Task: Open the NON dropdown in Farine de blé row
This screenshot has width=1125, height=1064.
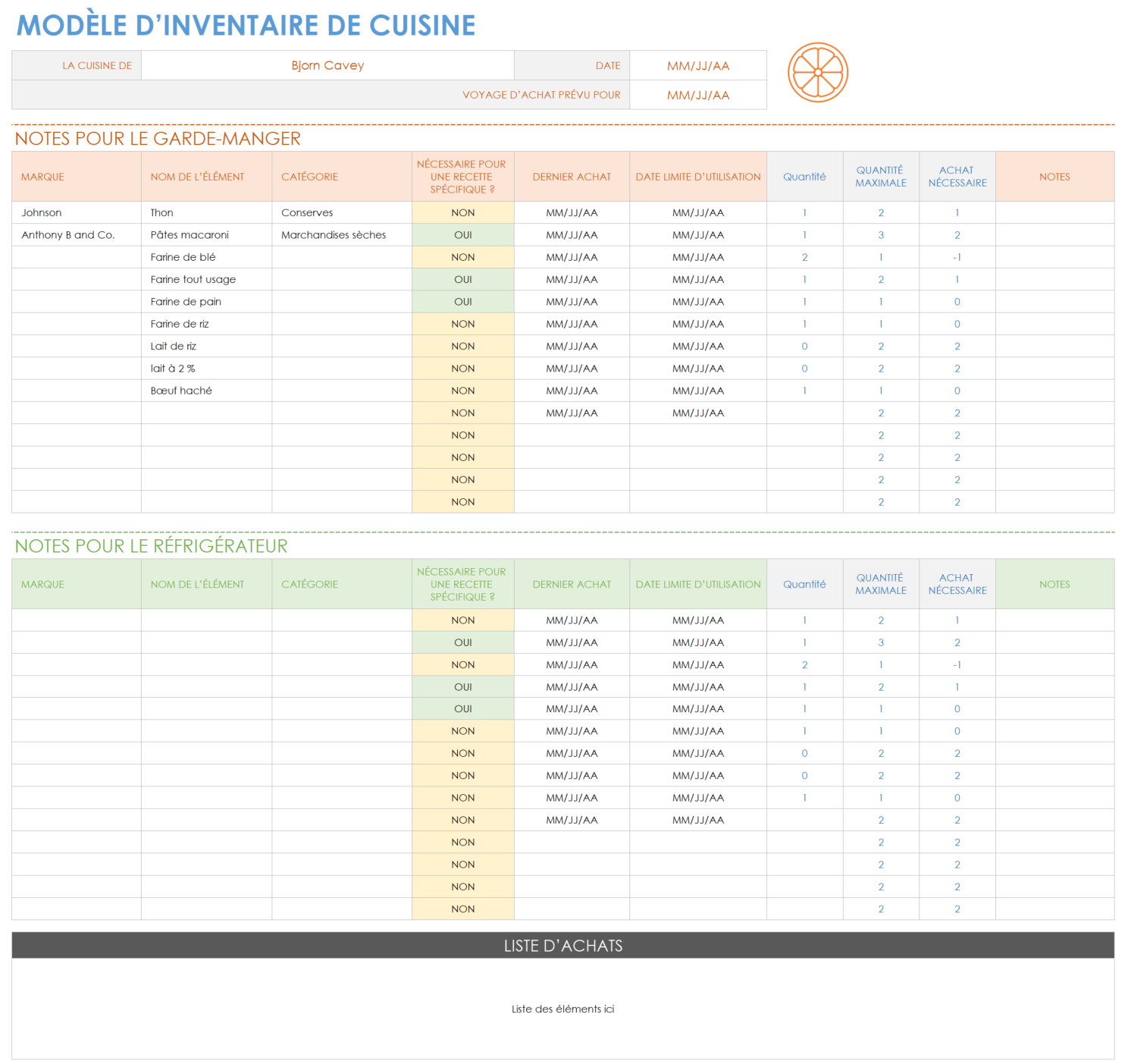Action: click(x=462, y=257)
